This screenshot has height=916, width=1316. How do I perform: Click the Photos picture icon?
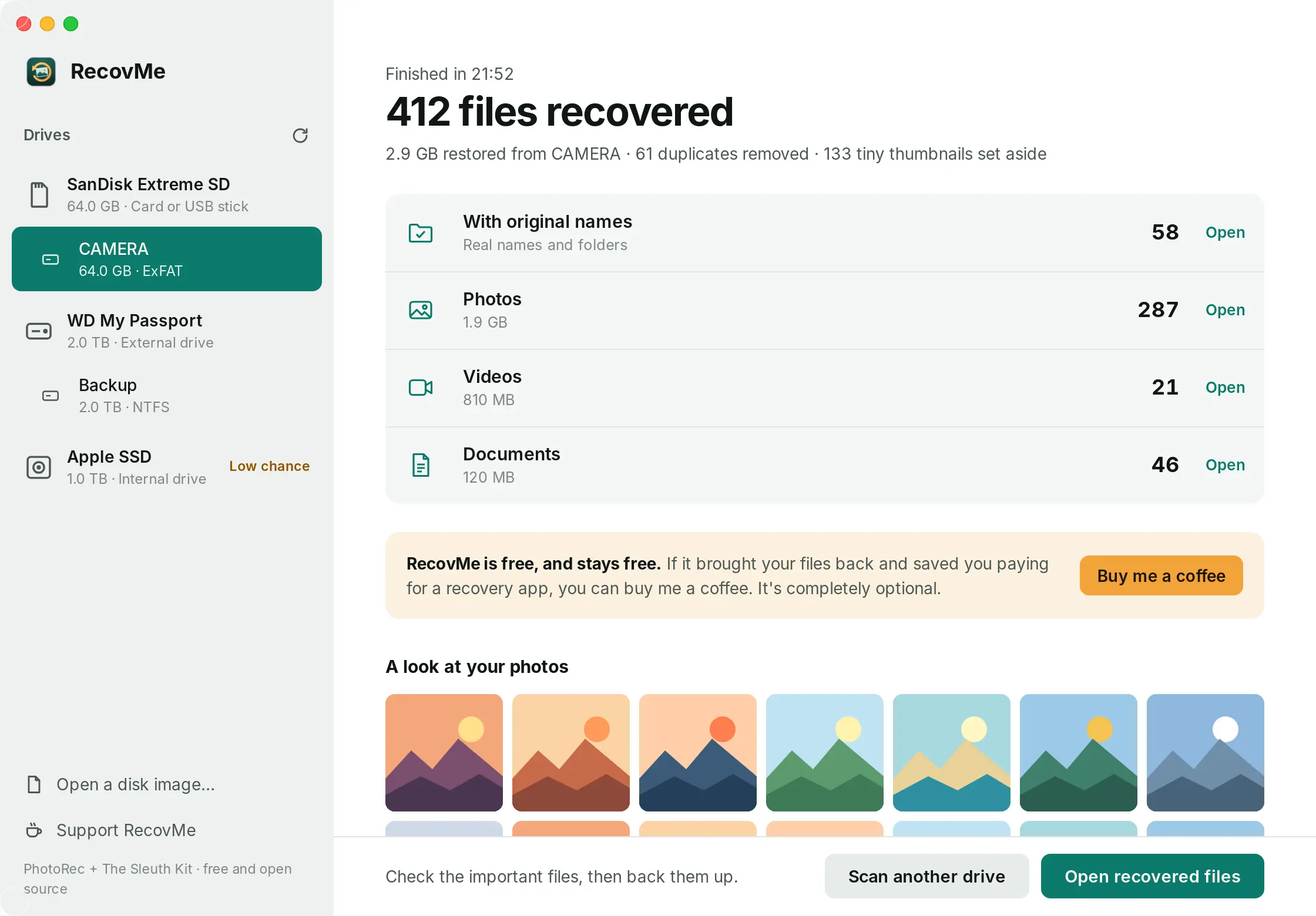(421, 310)
